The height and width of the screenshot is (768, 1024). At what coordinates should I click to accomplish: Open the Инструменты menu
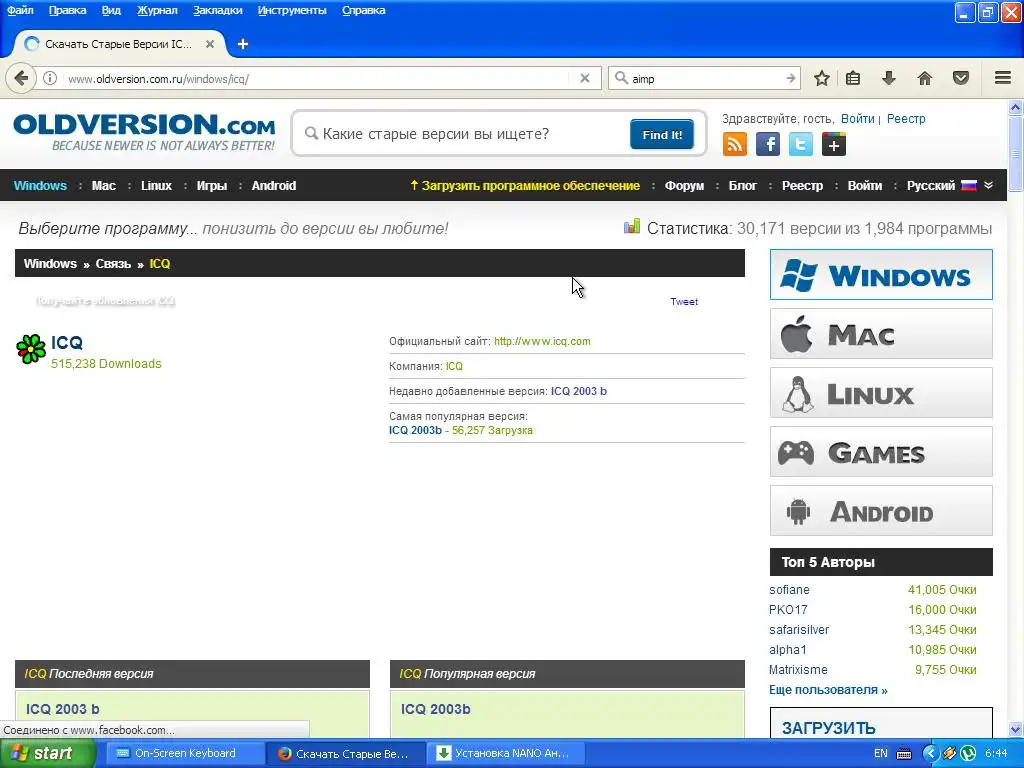point(292,10)
